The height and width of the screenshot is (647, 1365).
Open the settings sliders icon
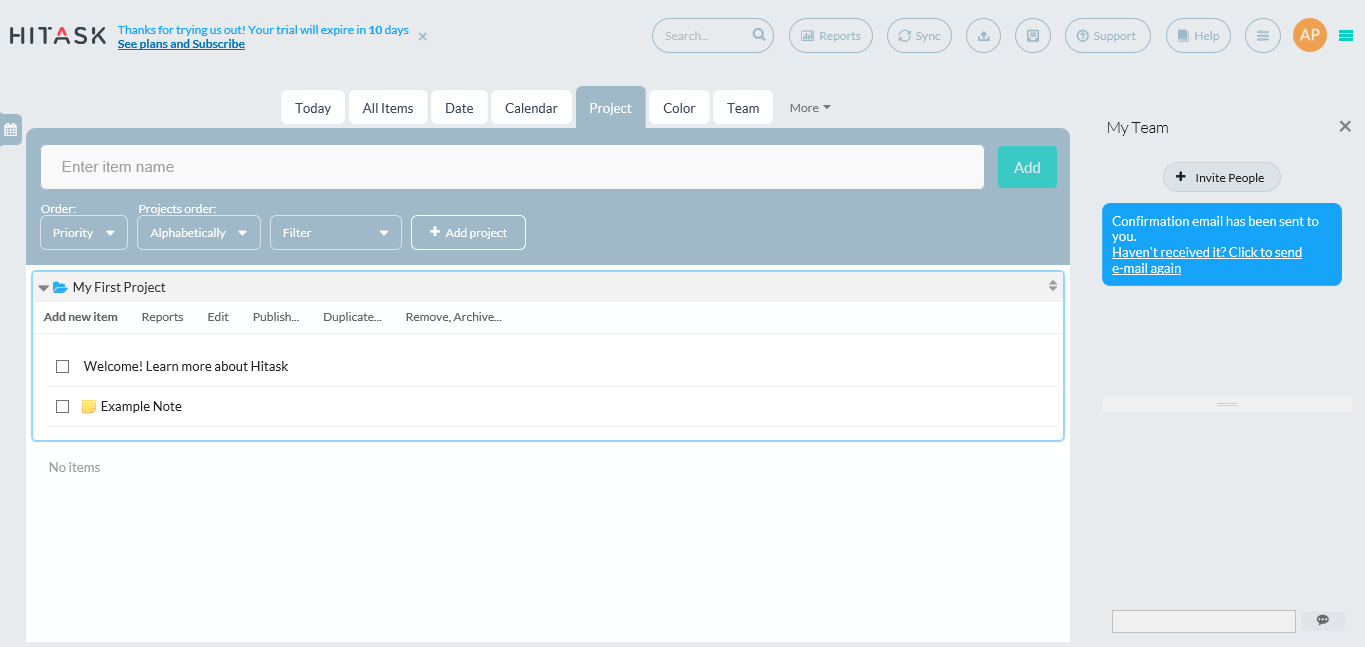(x=1263, y=36)
